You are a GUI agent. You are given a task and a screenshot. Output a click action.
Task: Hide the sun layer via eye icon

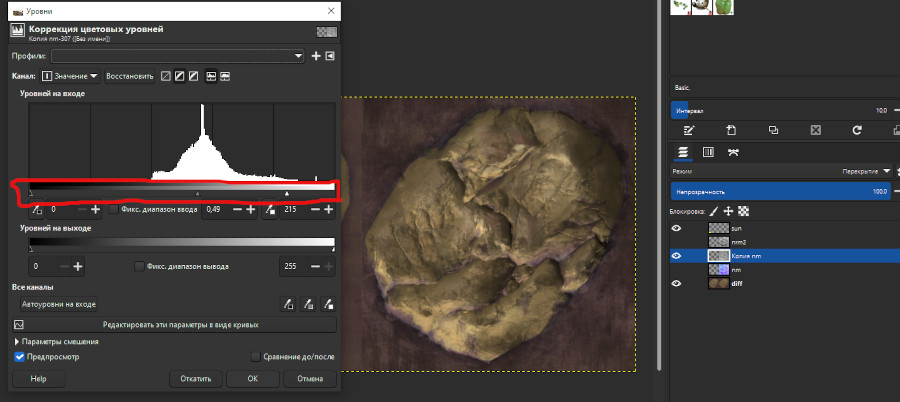pyautogui.click(x=677, y=228)
